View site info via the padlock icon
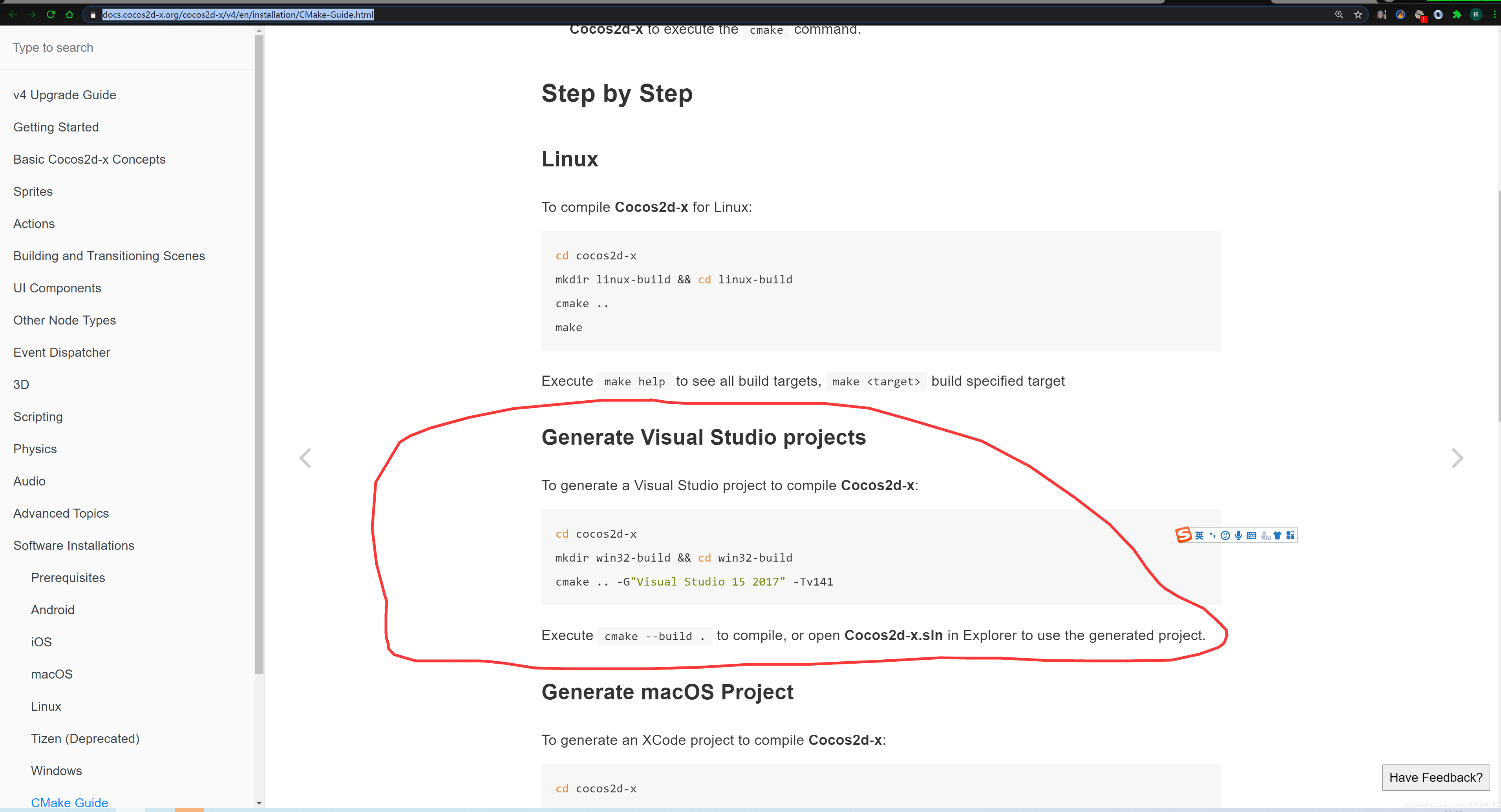Viewport: 1501px width, 812px height. click(93, 15)
